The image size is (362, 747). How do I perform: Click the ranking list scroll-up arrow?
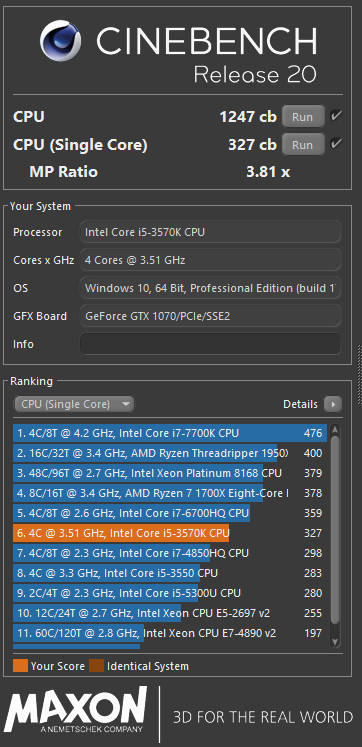pyautogui.click(x=335, y=431)
